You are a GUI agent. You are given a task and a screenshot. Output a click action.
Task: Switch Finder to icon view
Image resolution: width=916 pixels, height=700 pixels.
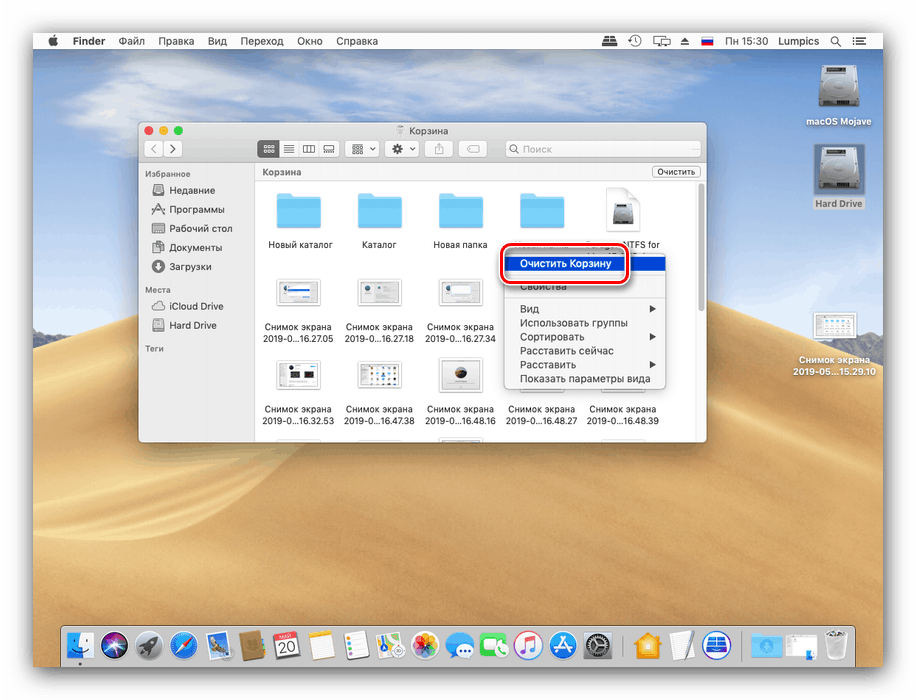tap(268, 149)
